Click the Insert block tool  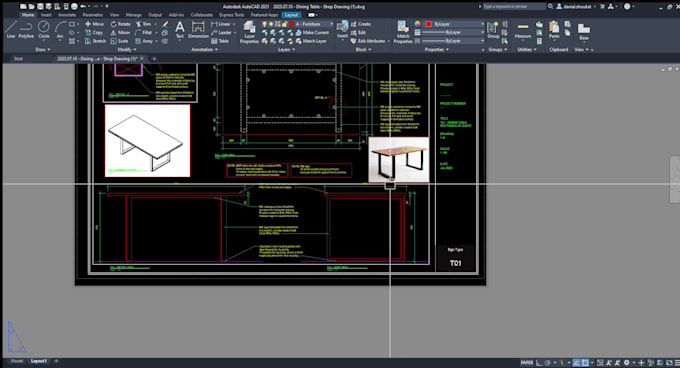[342, 30]
